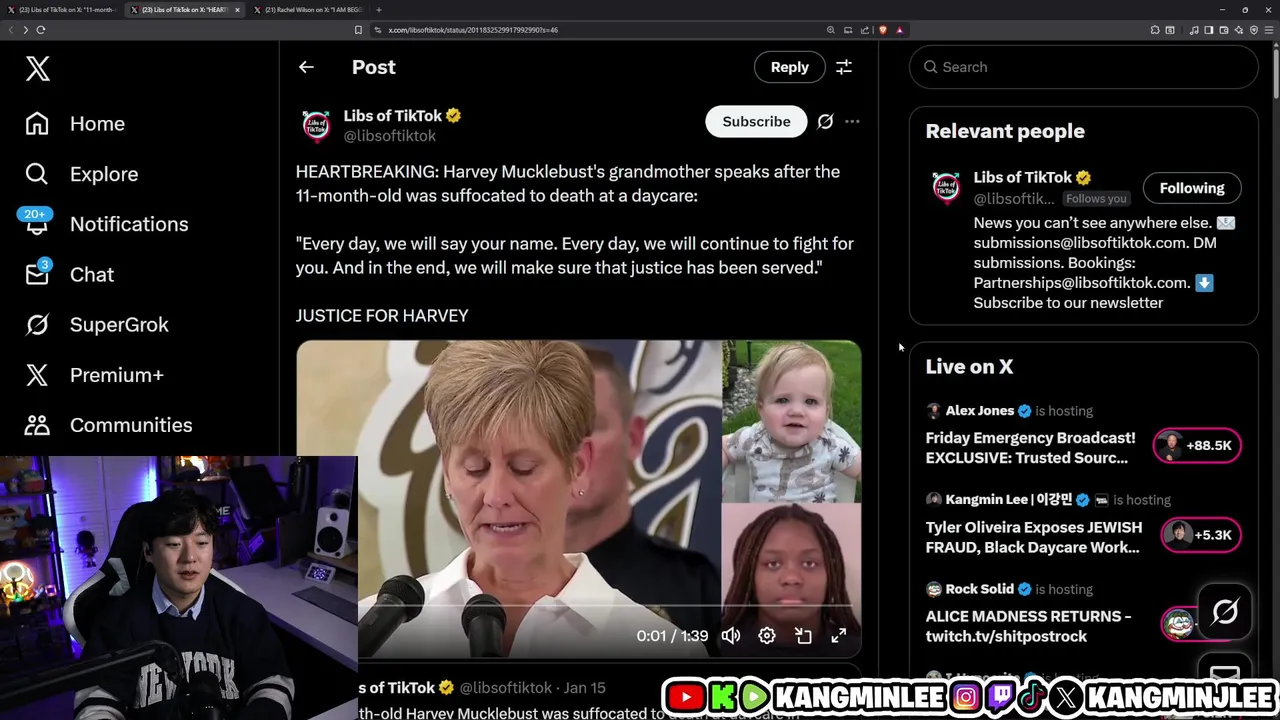Open Rock Solid ALICE MADNESS RETURNS stream
The height and width of the screenshot is (720, 1280).
coord(1028,626)
